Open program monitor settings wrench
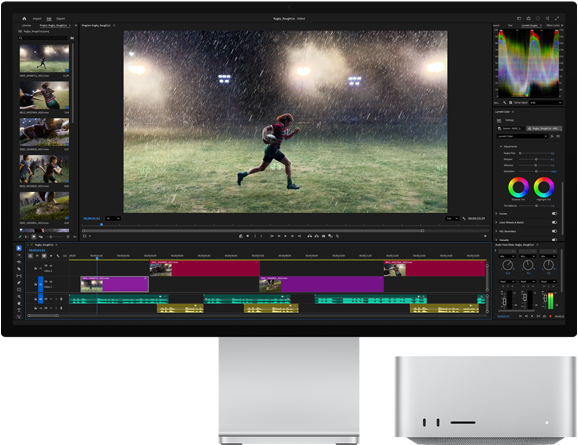 coord(464,218)
